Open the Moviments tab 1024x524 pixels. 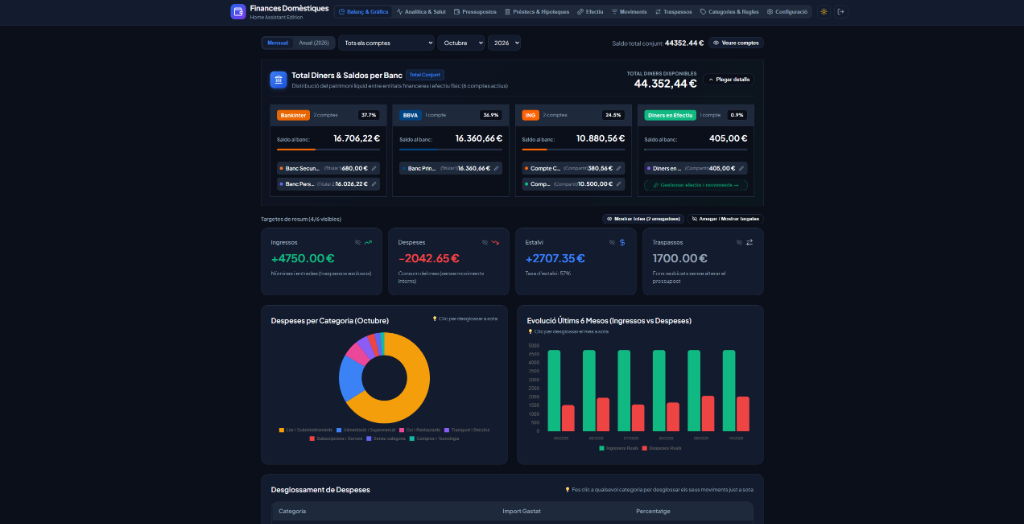coord(629,12)
